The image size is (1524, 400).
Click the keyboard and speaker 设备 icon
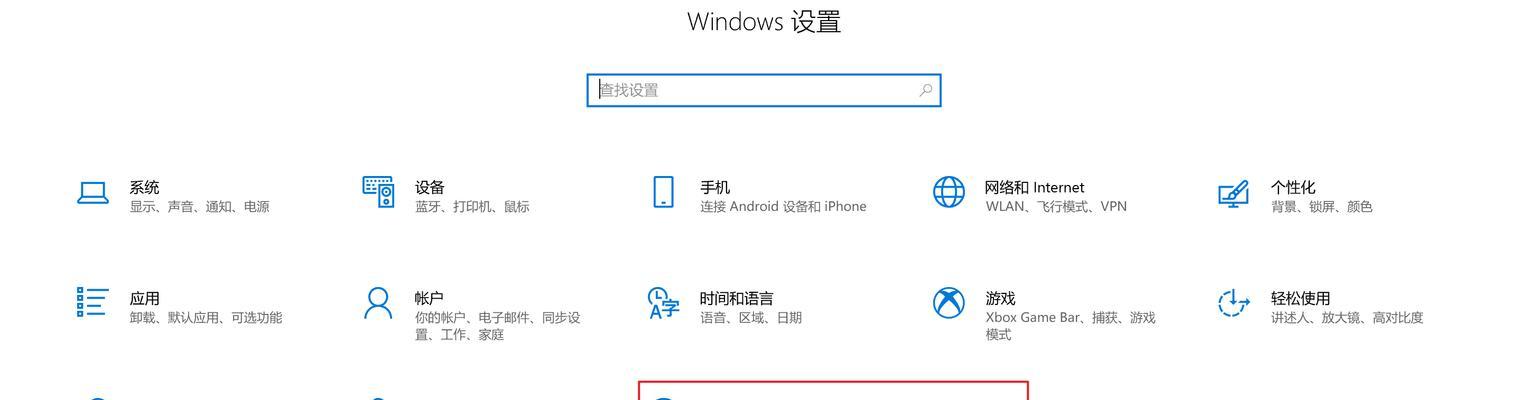coord(378,192)
